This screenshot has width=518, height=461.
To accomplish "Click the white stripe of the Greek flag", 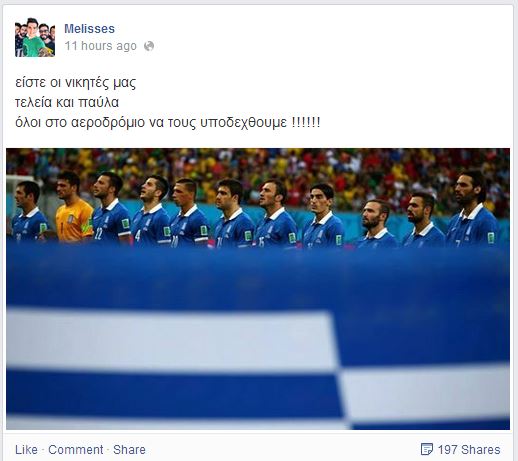I will [170, 340].
